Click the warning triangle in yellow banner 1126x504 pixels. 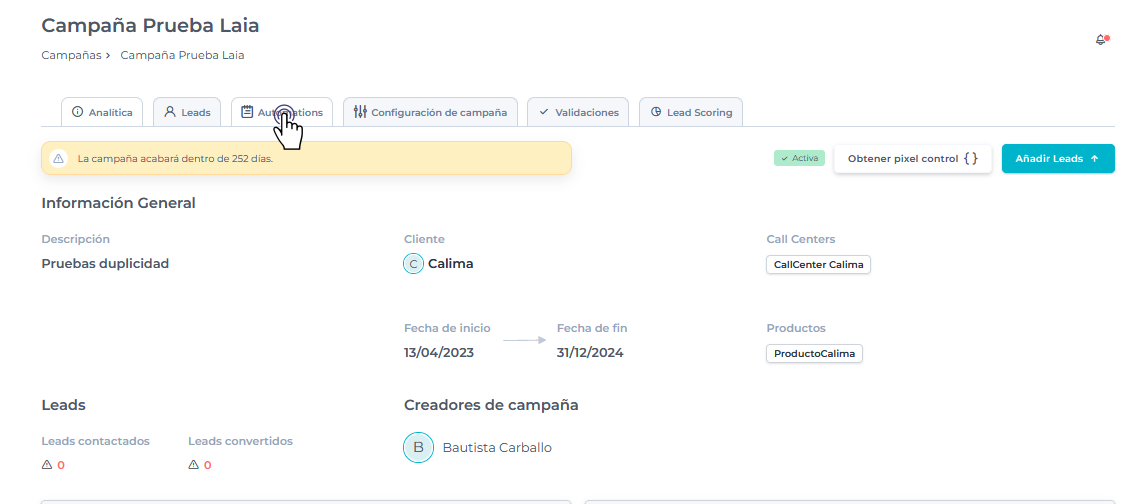tap(59, 158)
